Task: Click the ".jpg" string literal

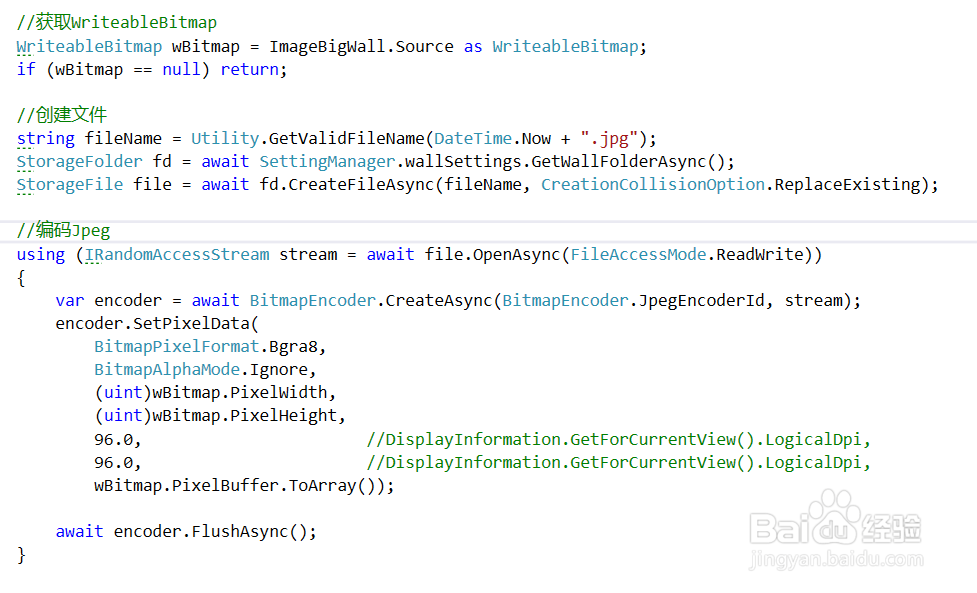Action: [x=609, y=138]
